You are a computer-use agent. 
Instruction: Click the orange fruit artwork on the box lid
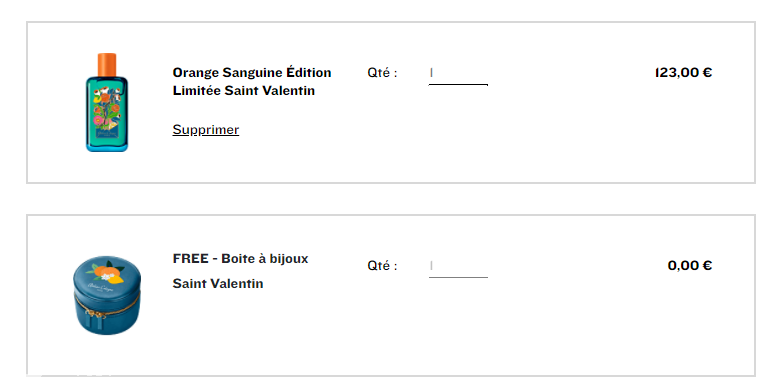(x=104, y=274)
